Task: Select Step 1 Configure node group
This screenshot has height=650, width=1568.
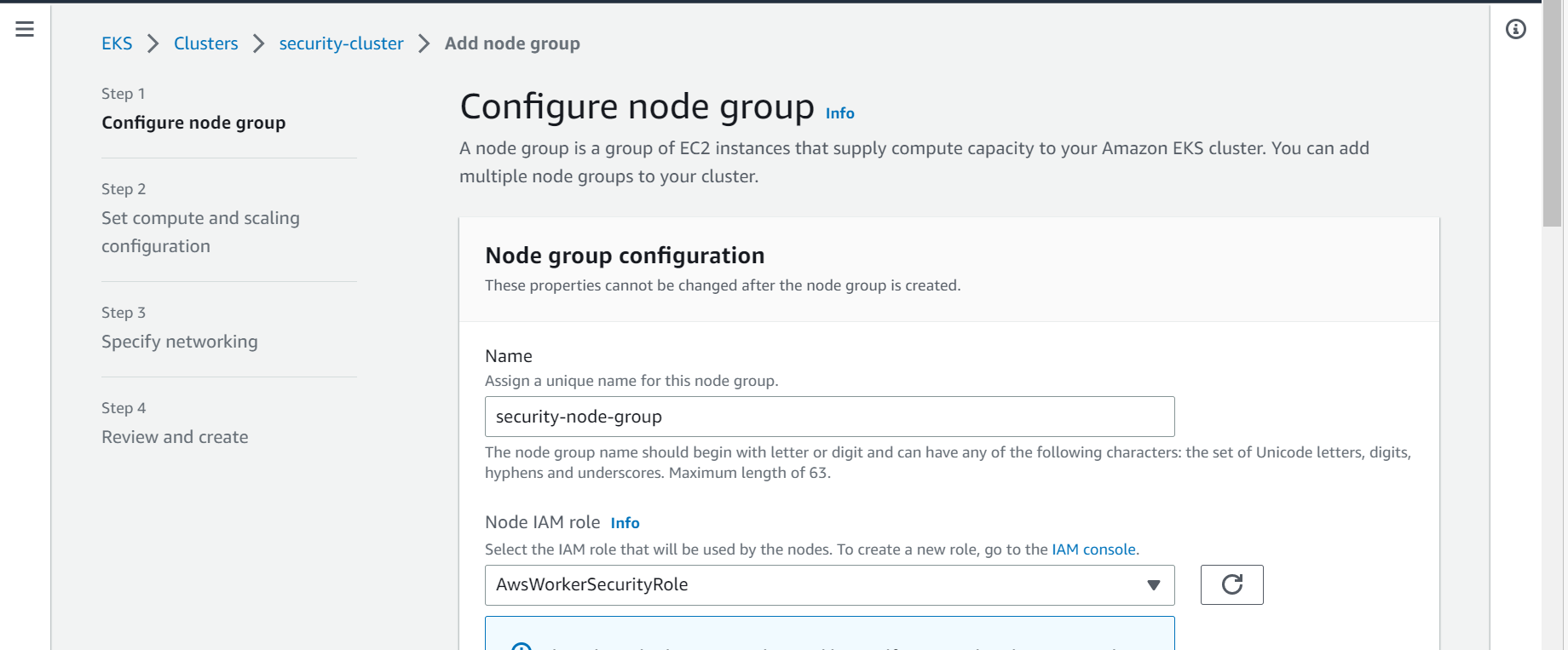Action: point(193,123)
